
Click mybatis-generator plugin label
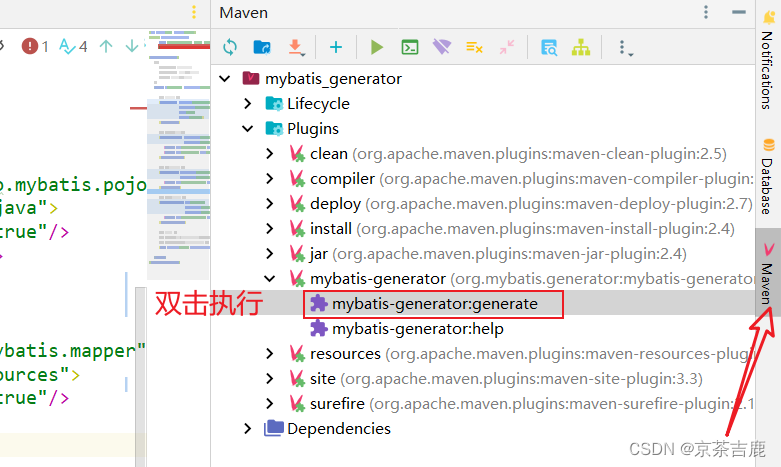tap(378, 279)
